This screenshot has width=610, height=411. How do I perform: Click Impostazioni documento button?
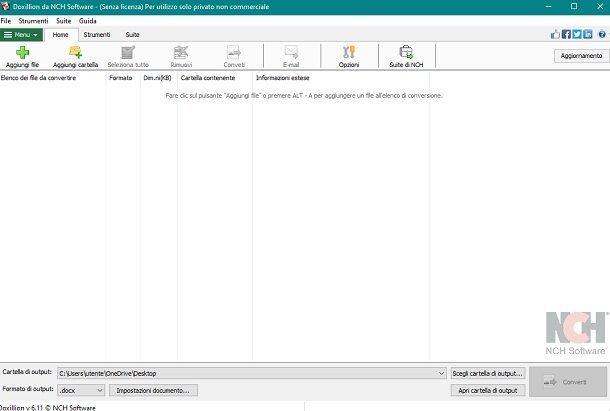153,390
